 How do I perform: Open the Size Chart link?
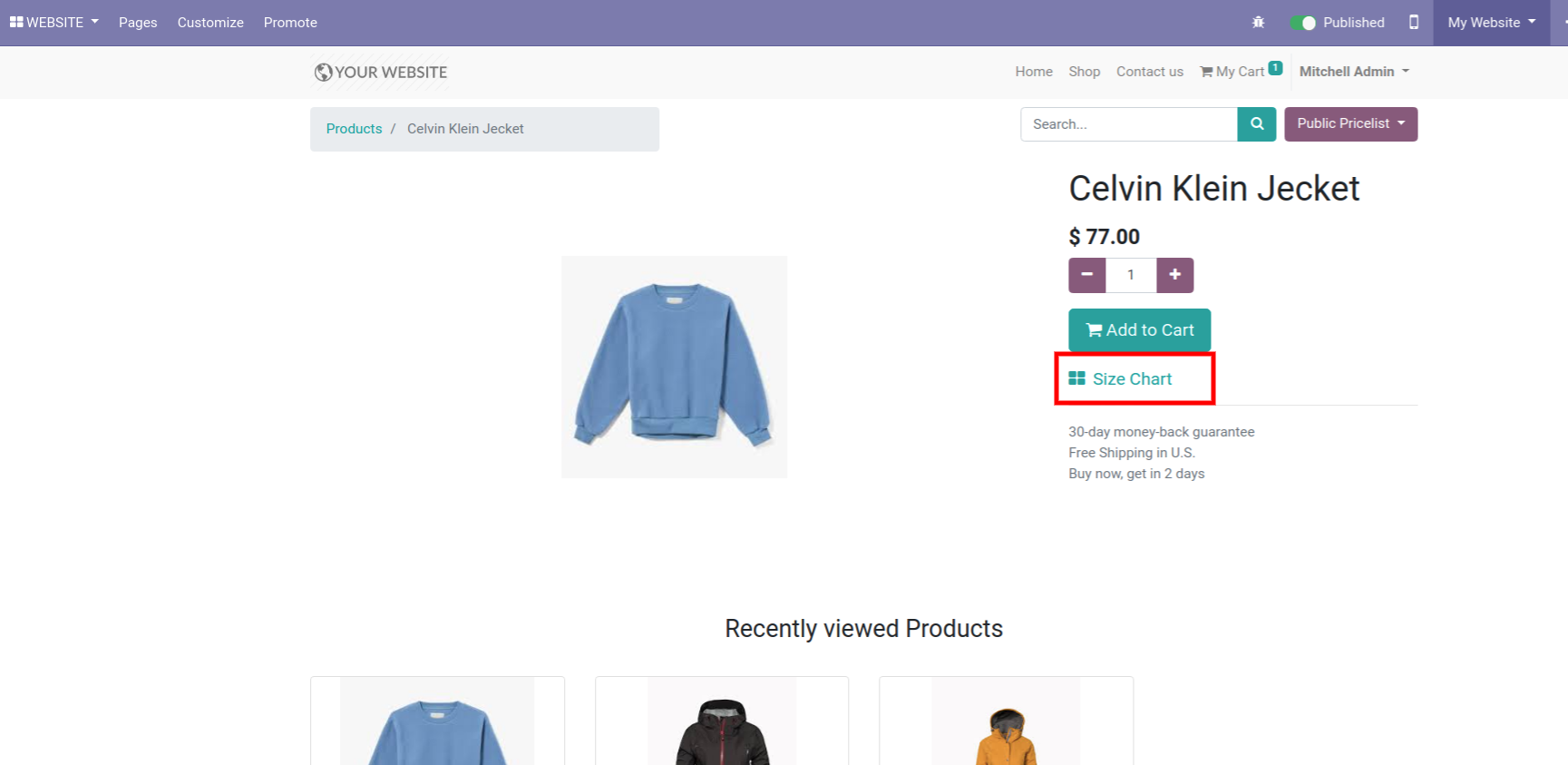pyautogui.click(x=1121, y=379)
